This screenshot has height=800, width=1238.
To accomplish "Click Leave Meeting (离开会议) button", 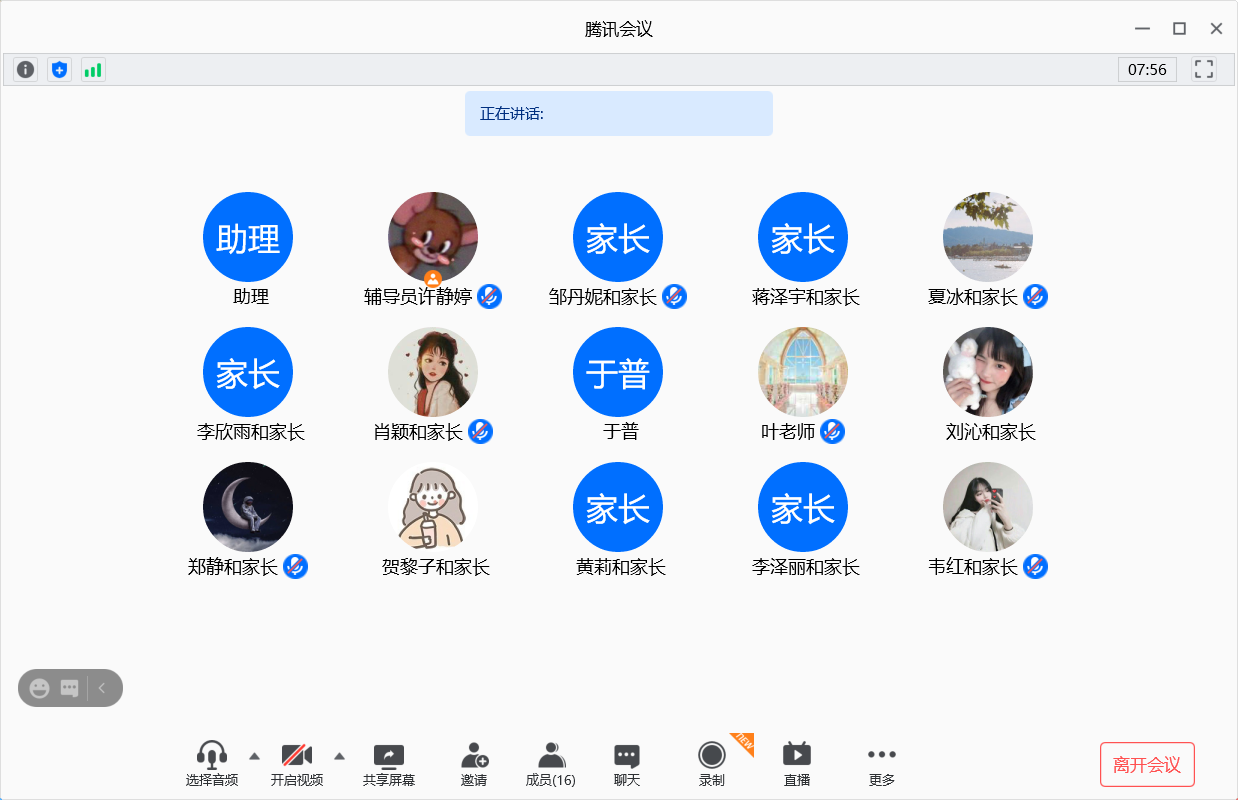I will click(x=1147, y=765).
